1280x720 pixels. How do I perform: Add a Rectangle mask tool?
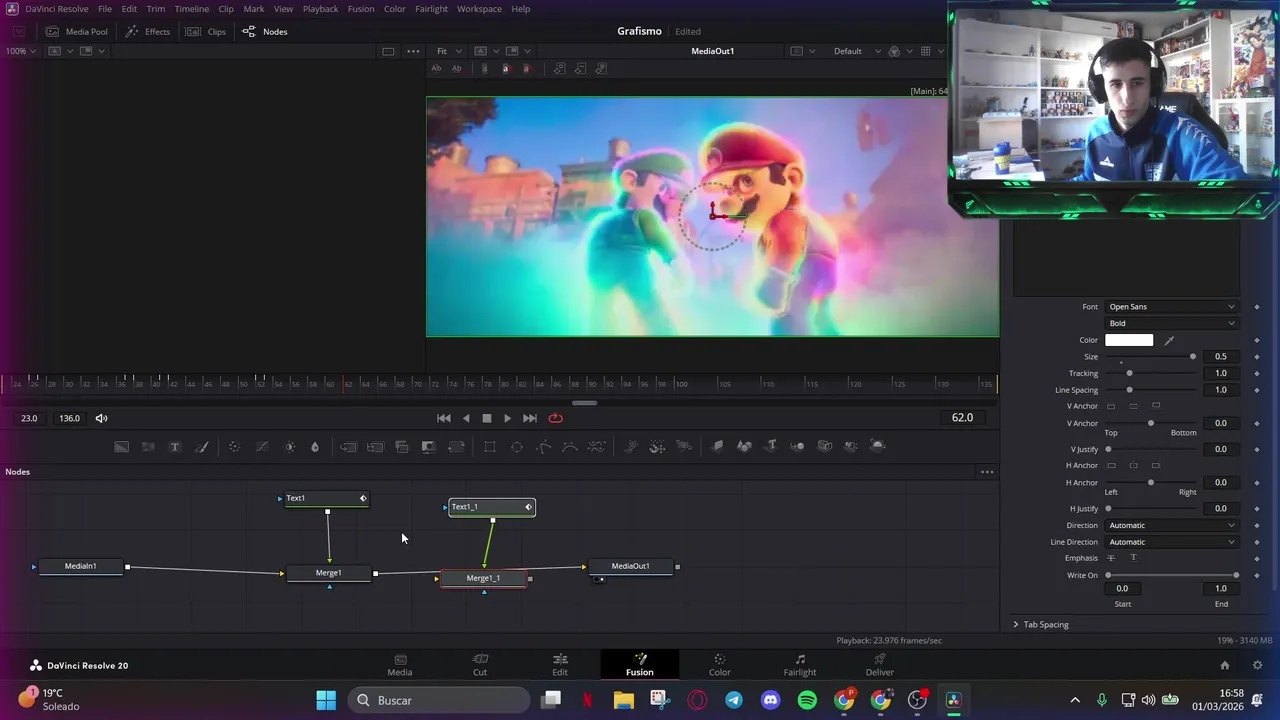click(490, 446)
